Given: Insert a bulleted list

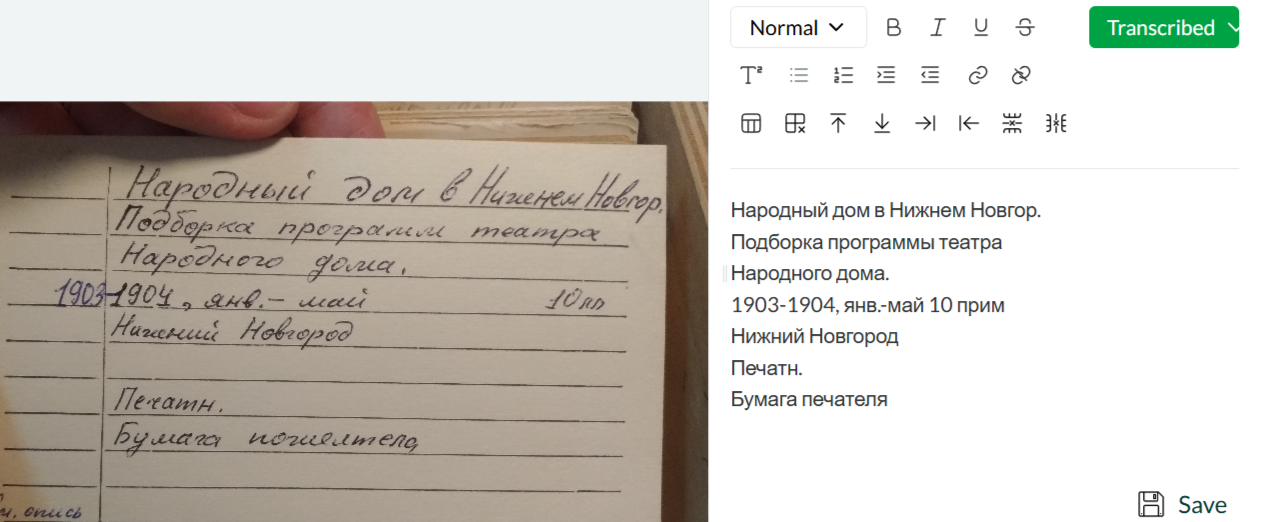Looking at the screenshot, I should (798, 75).
